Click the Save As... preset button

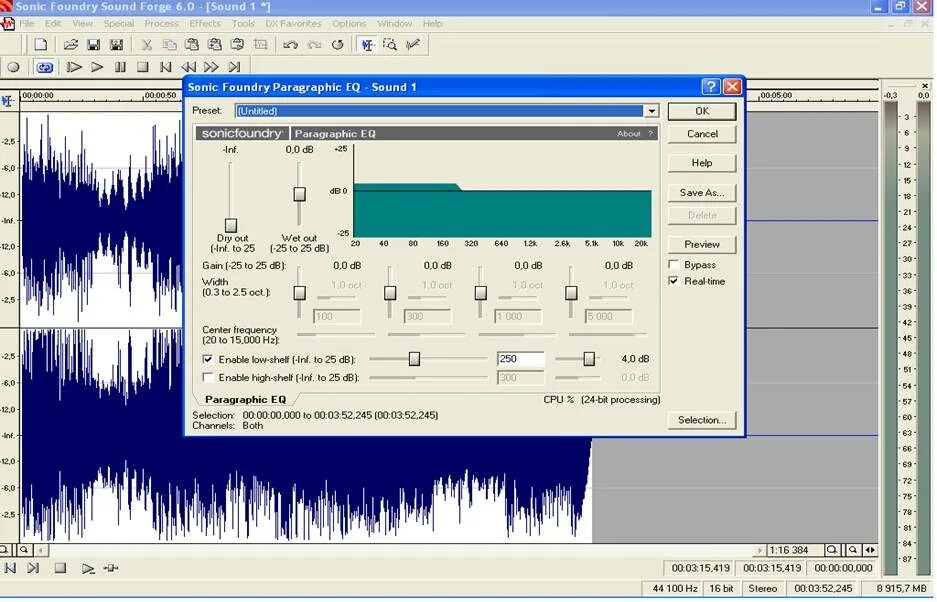(x=702, y=192)
